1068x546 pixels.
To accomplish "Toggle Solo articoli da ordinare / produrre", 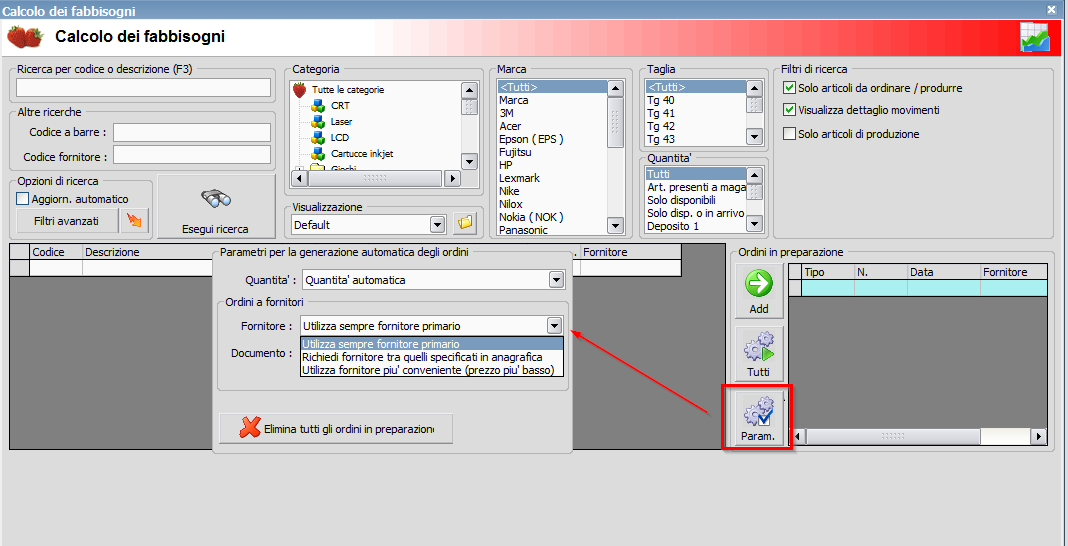I will click(x=789, y=88).
